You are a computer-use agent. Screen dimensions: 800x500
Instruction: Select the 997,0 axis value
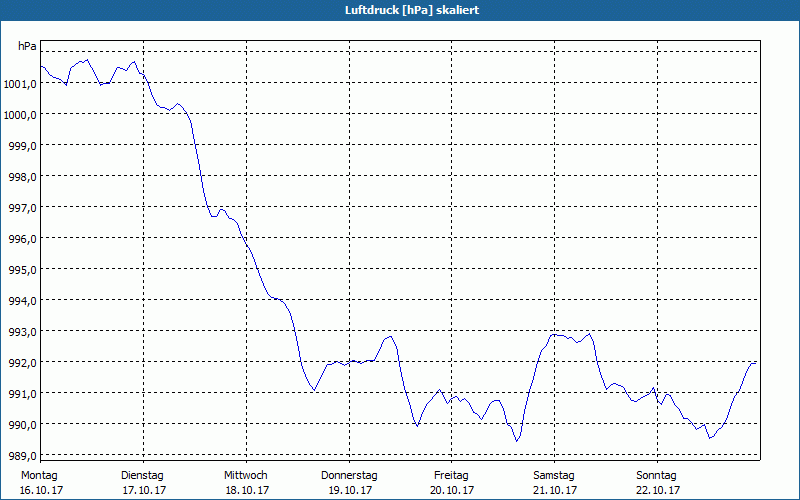point(22,208)
